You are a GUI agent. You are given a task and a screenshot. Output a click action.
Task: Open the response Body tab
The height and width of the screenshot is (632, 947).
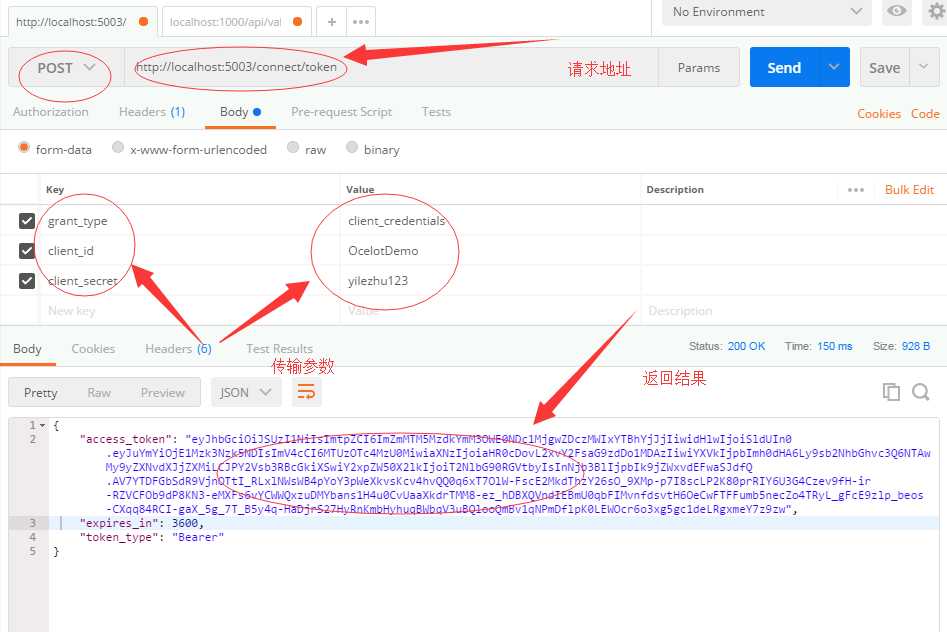click(27, 349)
